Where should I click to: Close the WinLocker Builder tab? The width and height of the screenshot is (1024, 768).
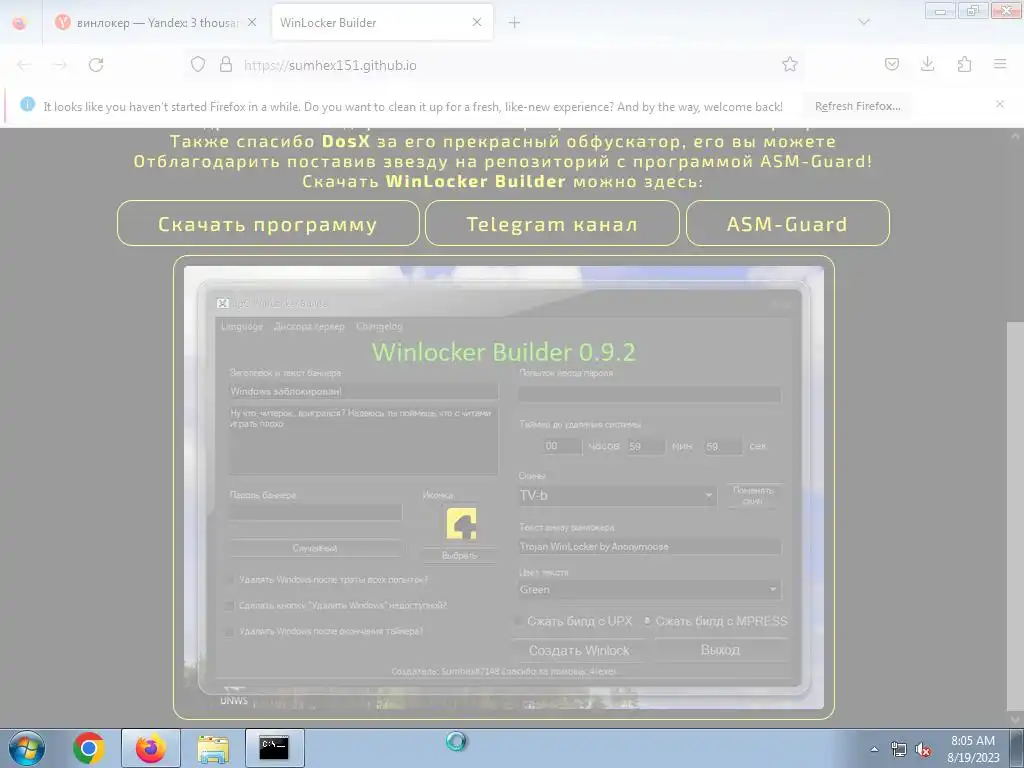click(477, 23)
